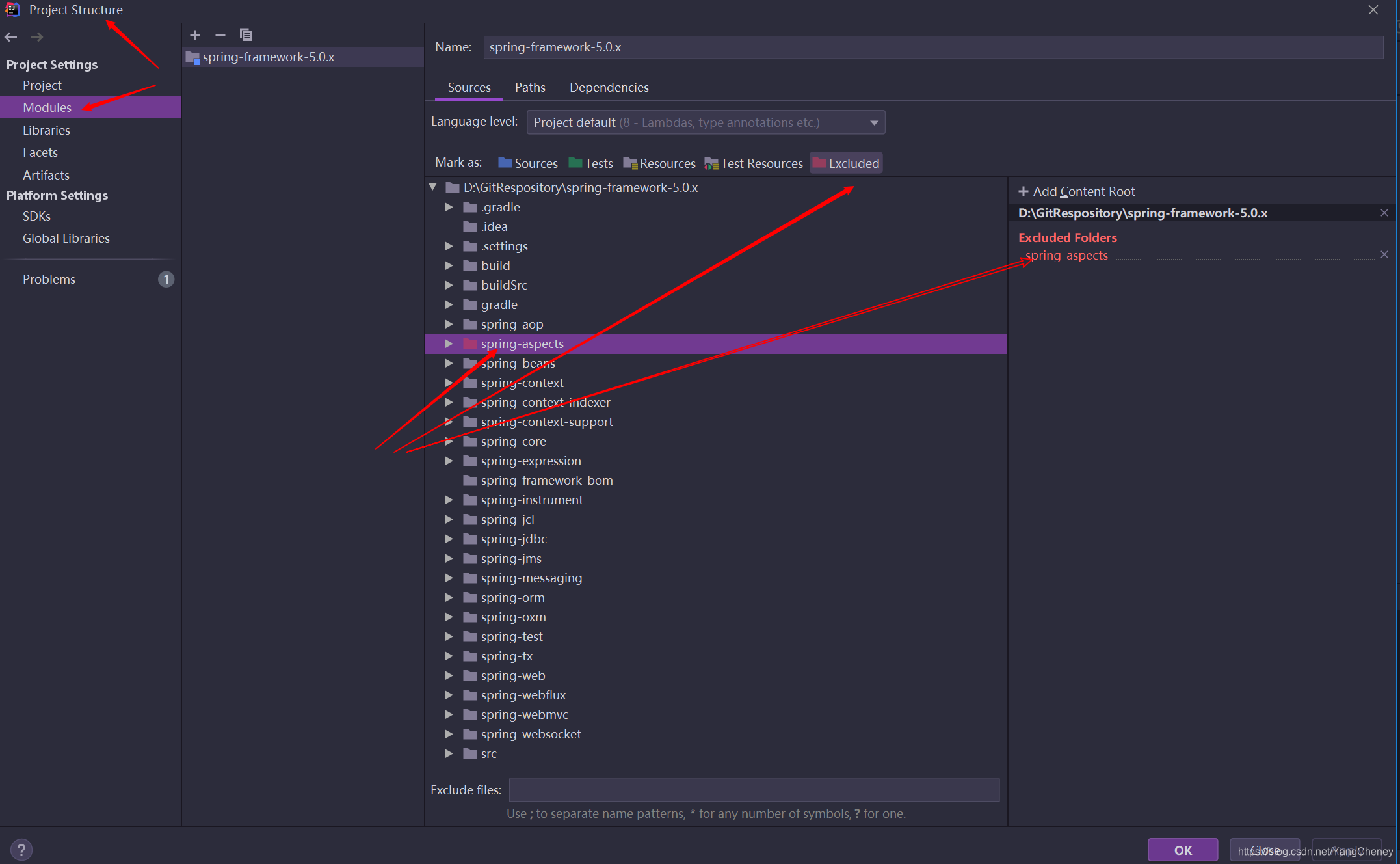Toggle the Paths tab view

point(529,87)
